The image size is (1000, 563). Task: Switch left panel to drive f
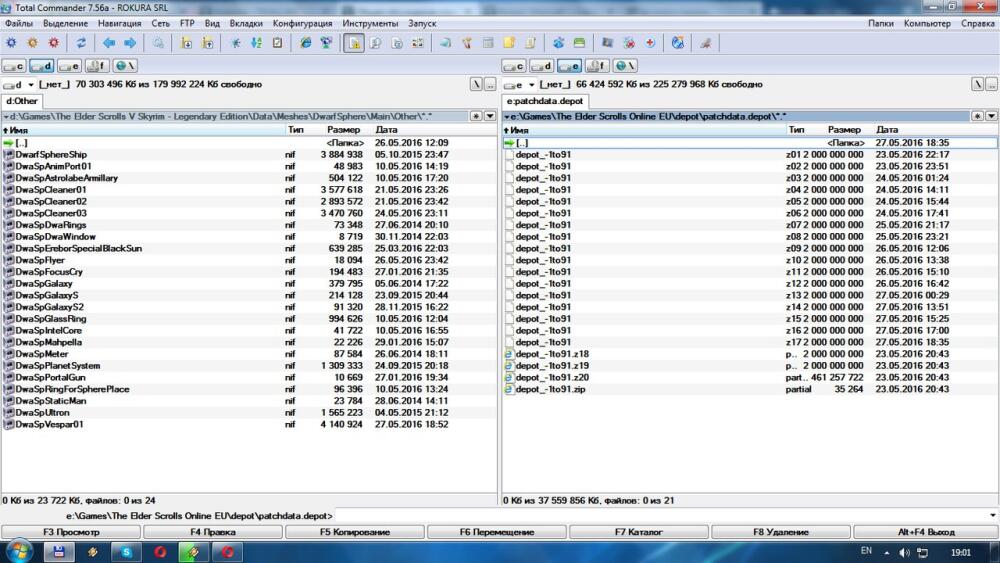point(97,66)
